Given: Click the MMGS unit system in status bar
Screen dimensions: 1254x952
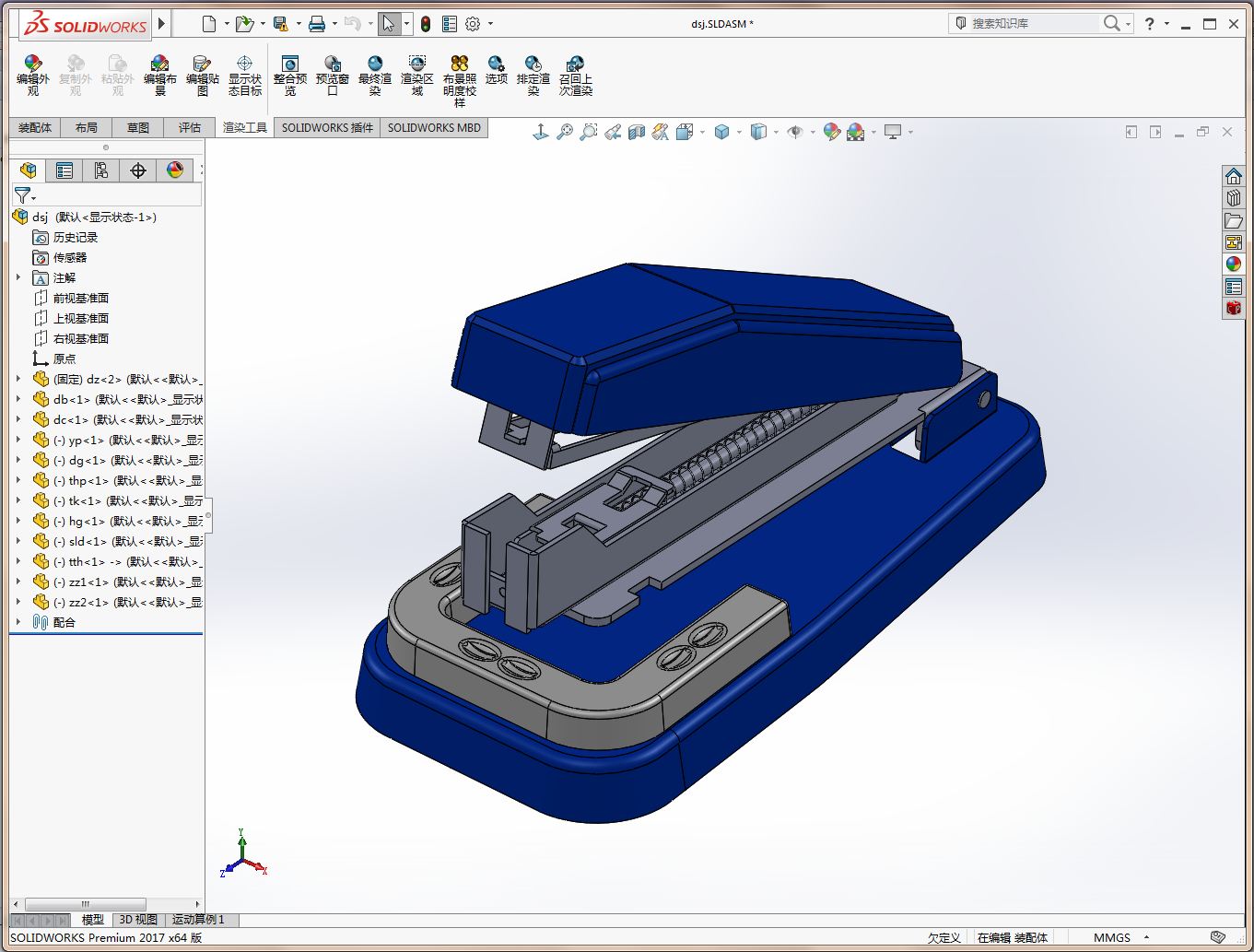Looking at the screenshot, I should click(1113, 936).
